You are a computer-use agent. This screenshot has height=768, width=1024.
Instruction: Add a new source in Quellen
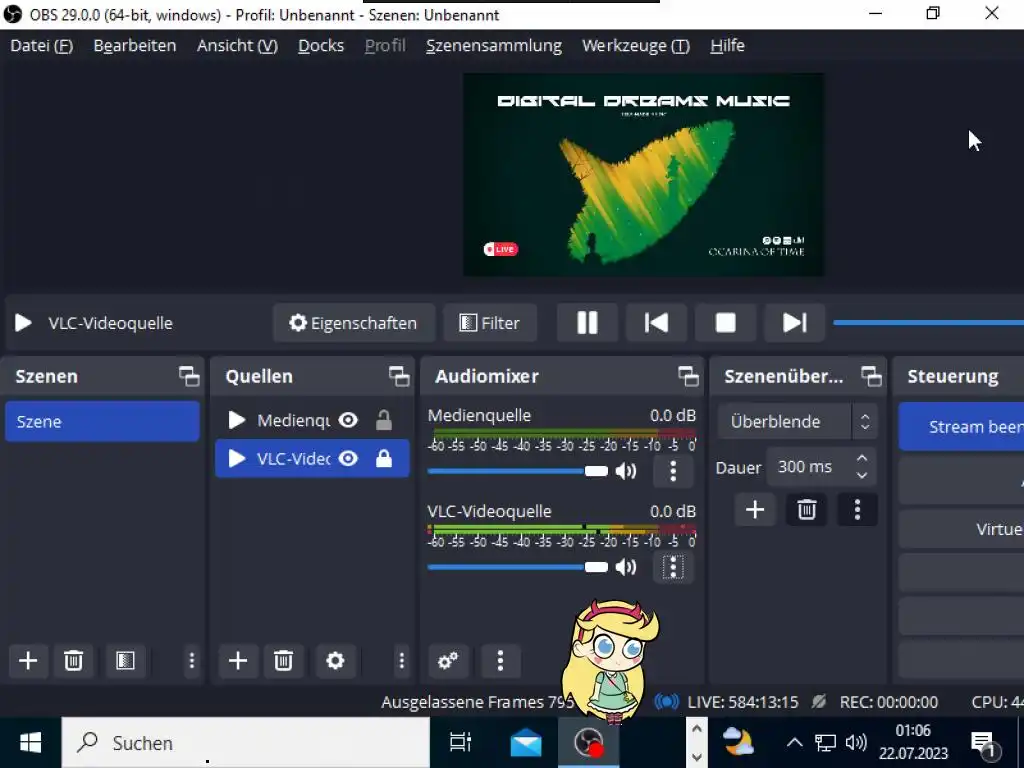[238, 661]
